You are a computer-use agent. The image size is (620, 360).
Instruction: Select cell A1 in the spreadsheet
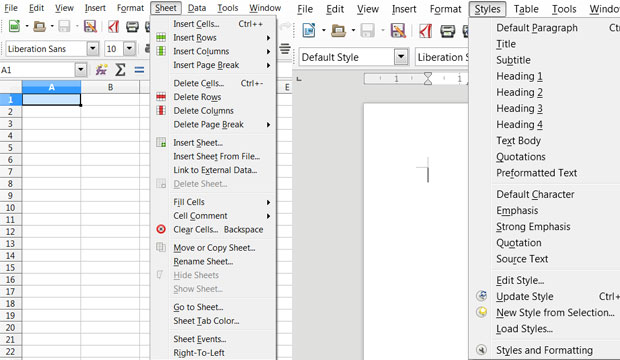tap(51, 99)
